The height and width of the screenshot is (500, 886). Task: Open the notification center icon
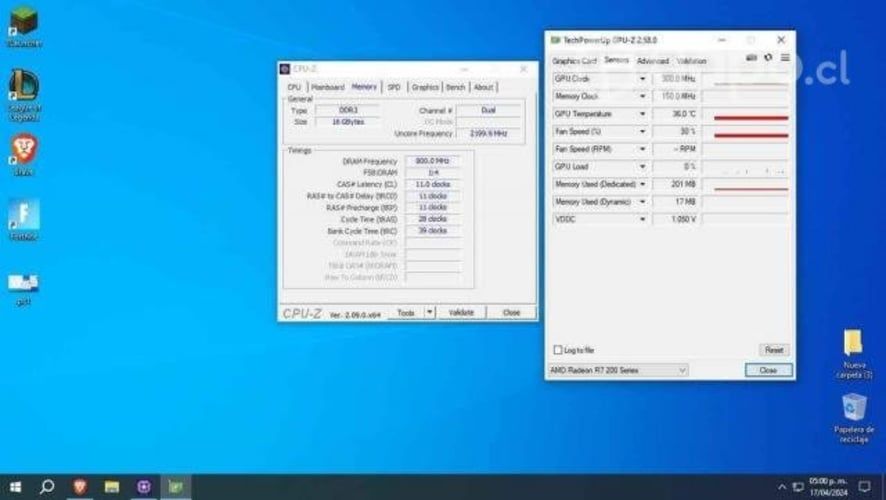864,486
